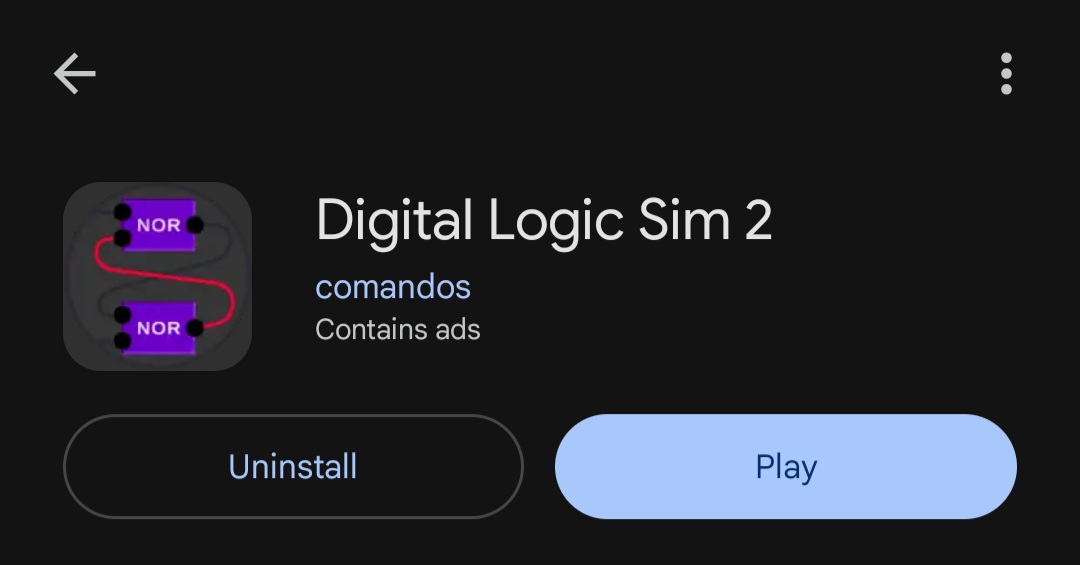
Task: Tap the Digital Logic Sim 2 app icon
Action: (157, 276)
